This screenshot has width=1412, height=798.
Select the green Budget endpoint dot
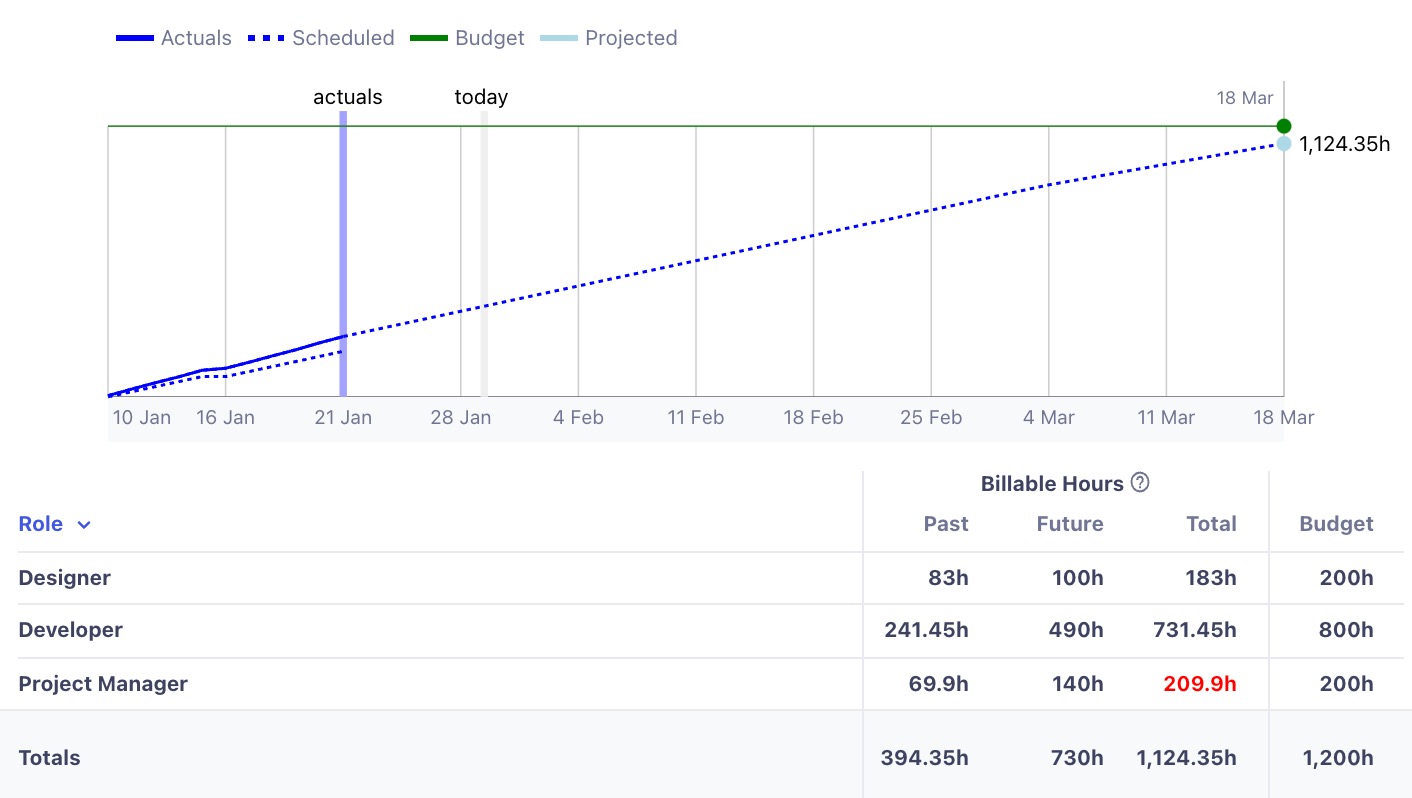pos(1283,125)
